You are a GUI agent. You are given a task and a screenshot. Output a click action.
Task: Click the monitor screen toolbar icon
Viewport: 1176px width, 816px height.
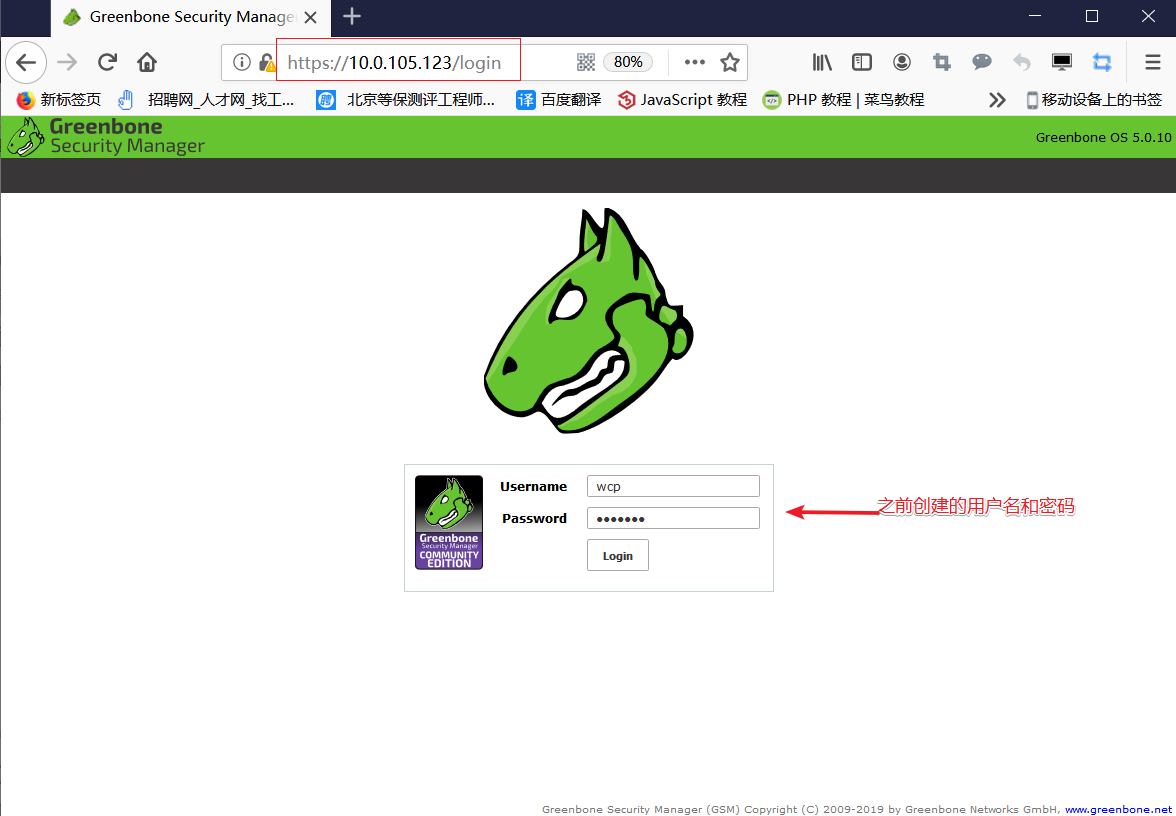click(1061, 62)
